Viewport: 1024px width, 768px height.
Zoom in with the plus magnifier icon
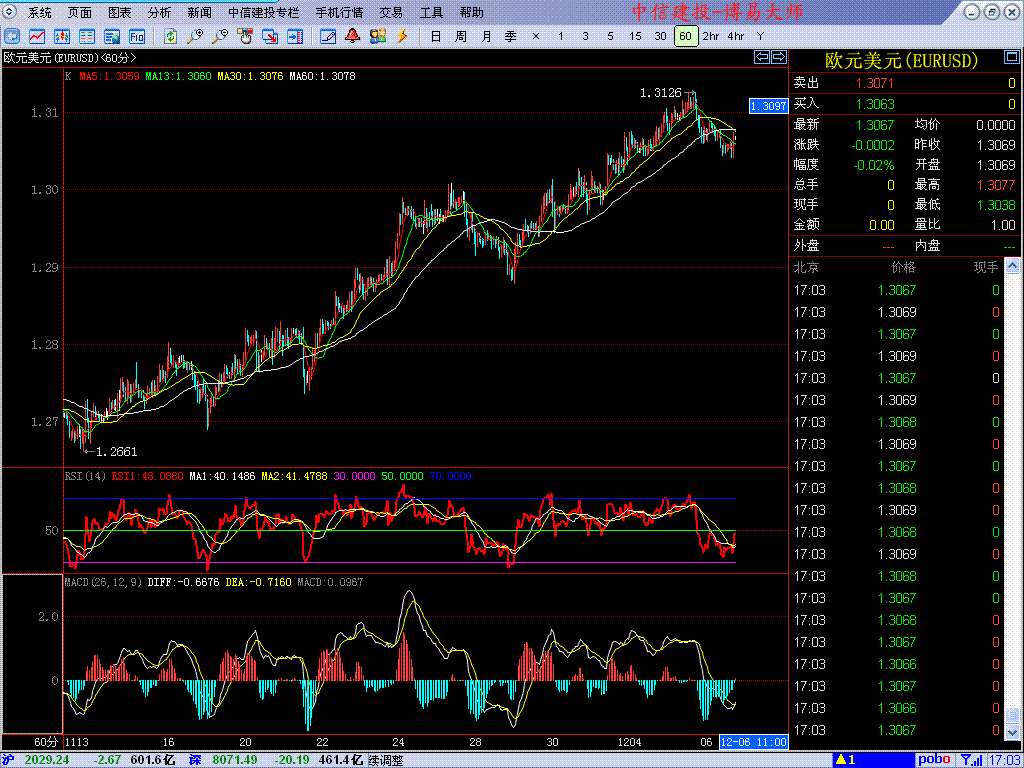pos(195,36)
